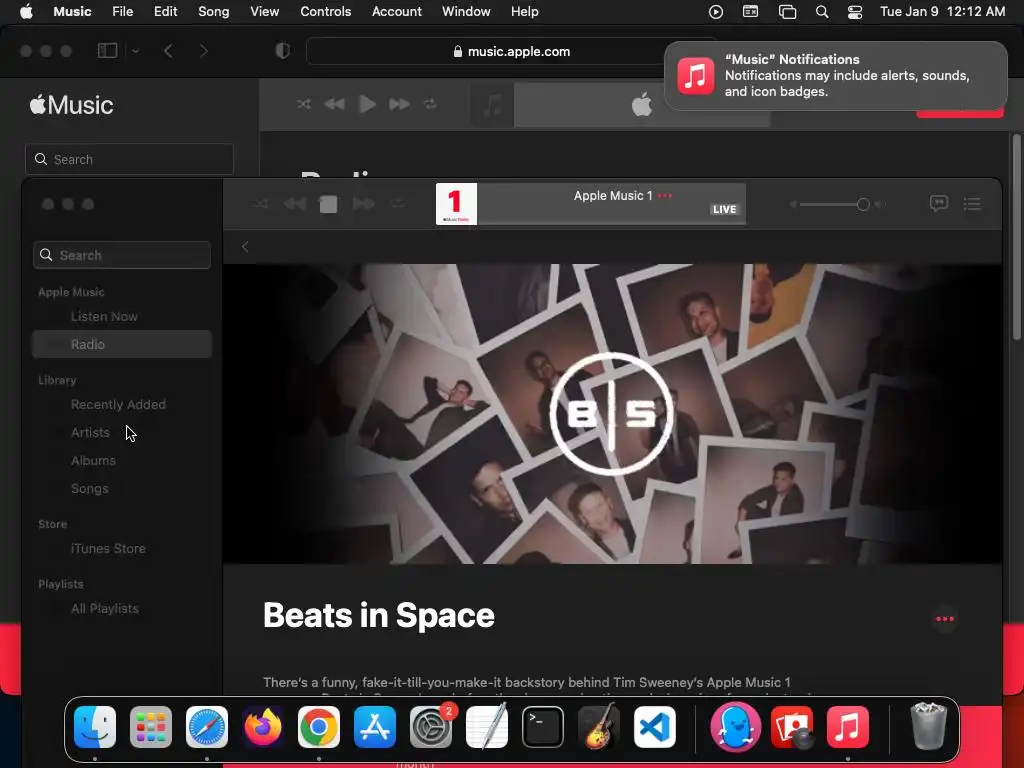This screenshot has width=1024, height=768.
Task: Expand the Safari sidebar dropdown chevron
Action: point(135,51)
